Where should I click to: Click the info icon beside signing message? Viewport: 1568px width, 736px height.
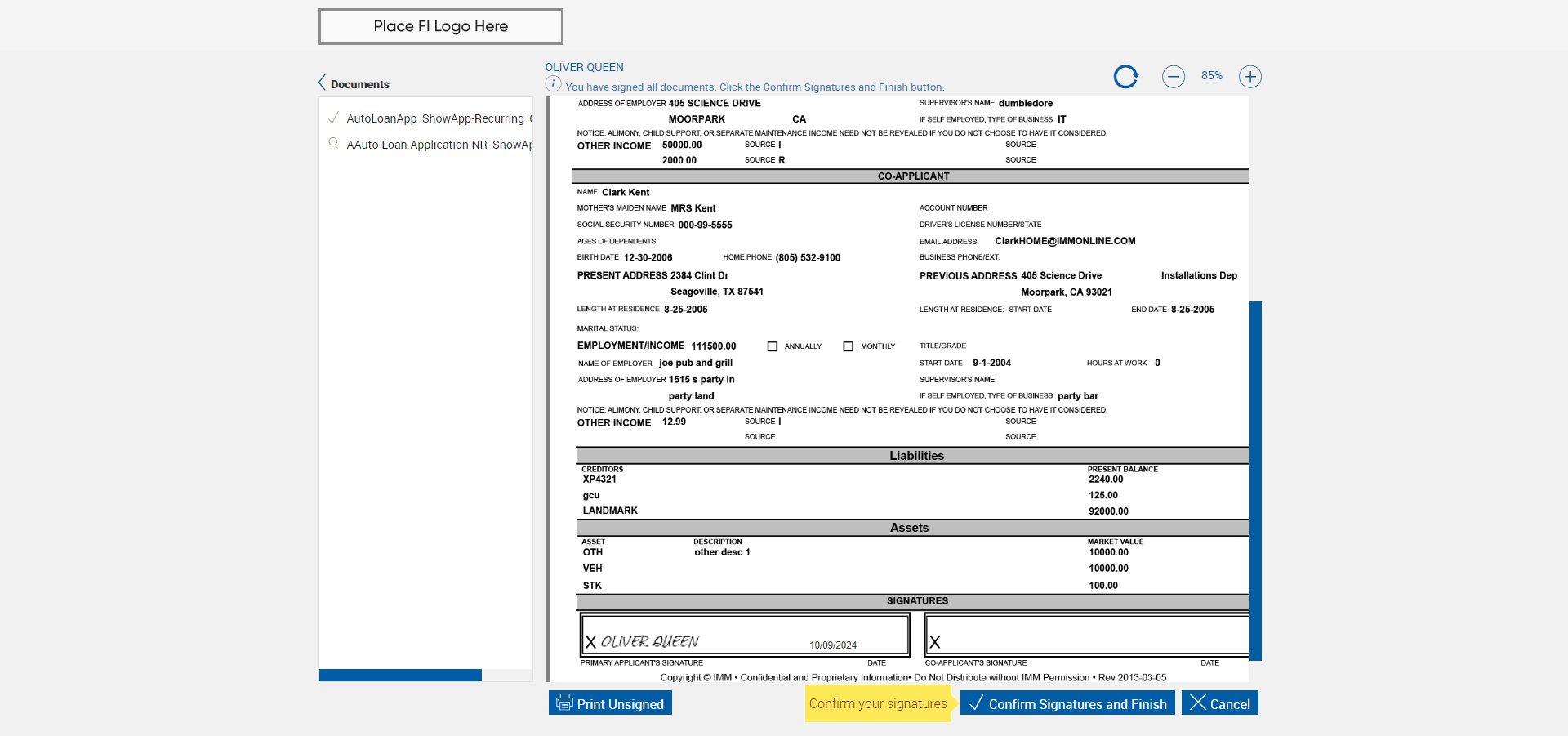[553, 84]
